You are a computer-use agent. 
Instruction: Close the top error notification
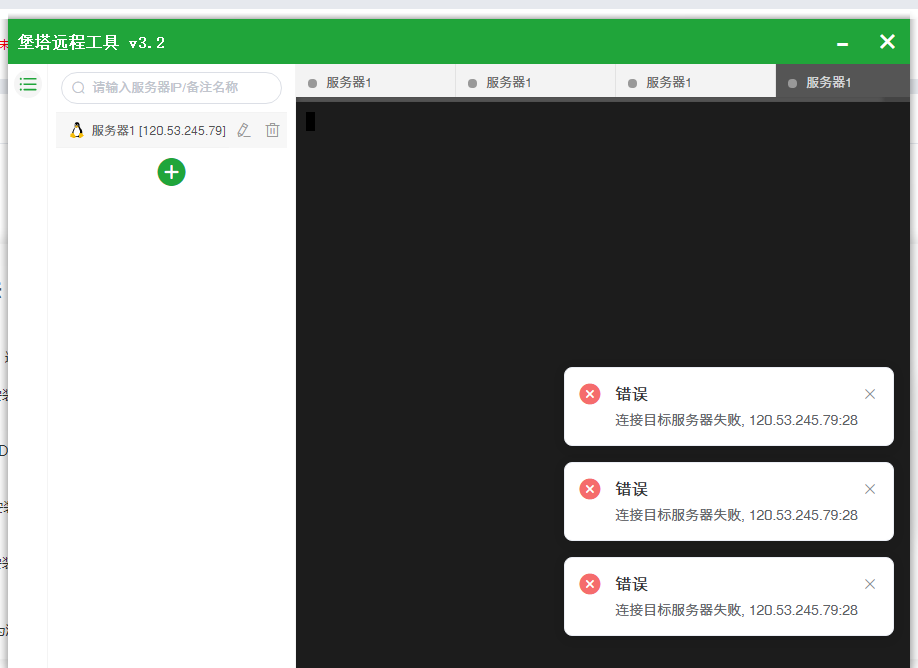(x=870, y=394)
